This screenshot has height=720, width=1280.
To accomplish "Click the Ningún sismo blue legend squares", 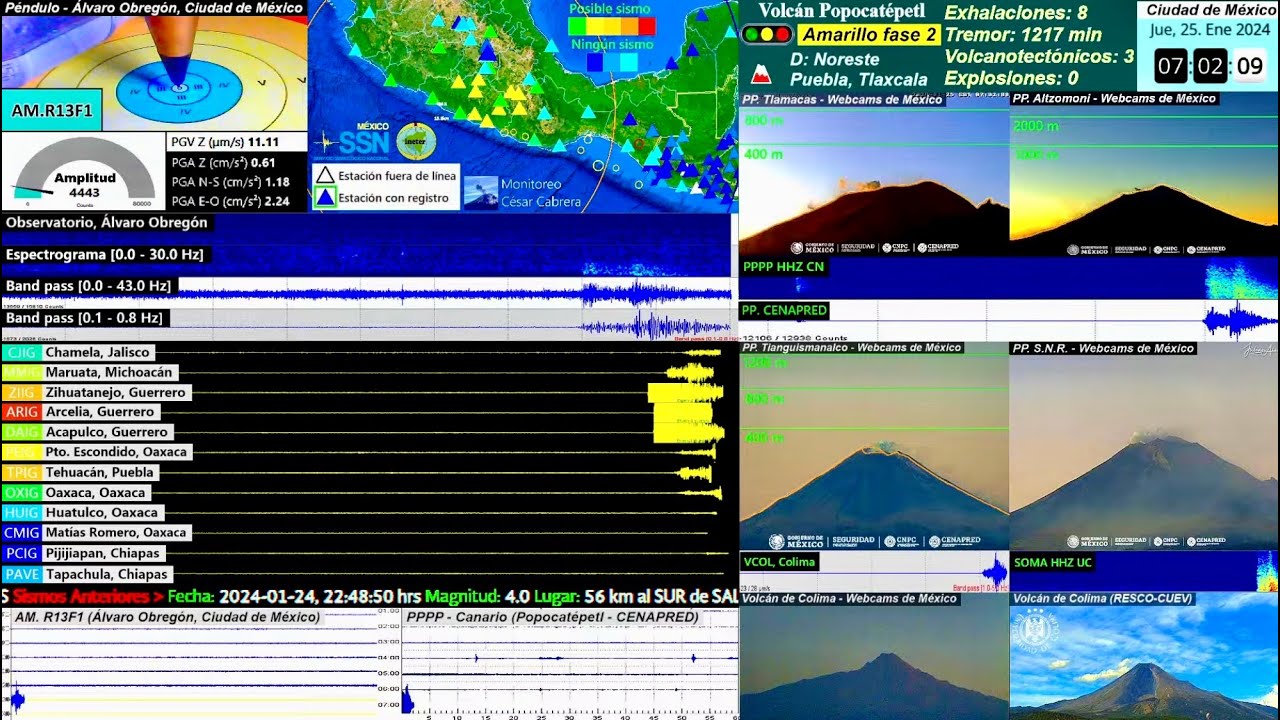I will point(612,62).
